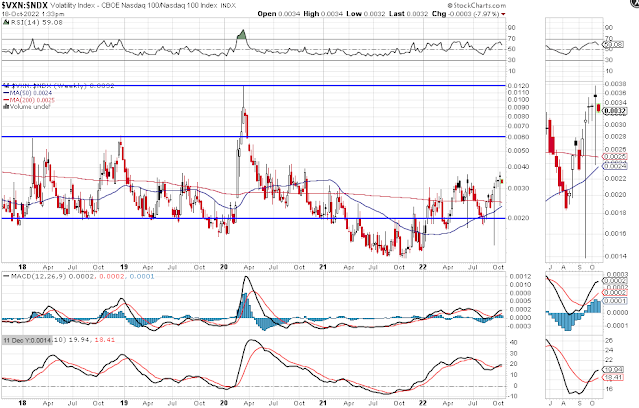This screenshot has width=639, height=408.
Task: Click the 0.0016 label on zoomed panel axis
Action: click(x=615, y=234)
